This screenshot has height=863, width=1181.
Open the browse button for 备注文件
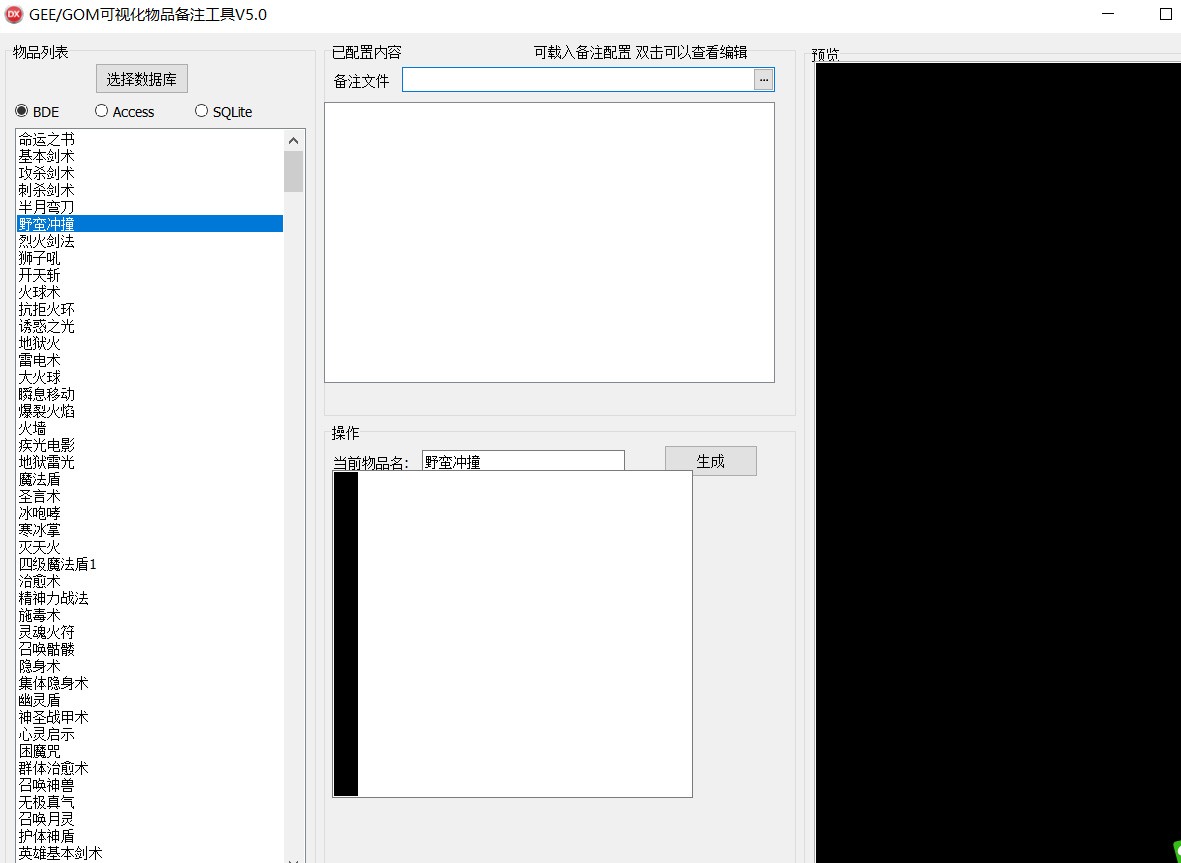[763, 80]
